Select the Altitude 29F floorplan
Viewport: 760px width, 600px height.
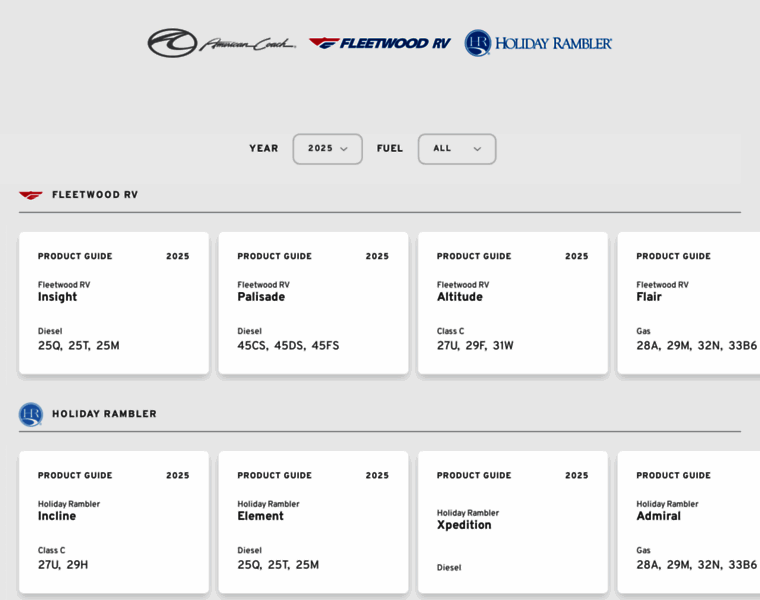point(476,346)
